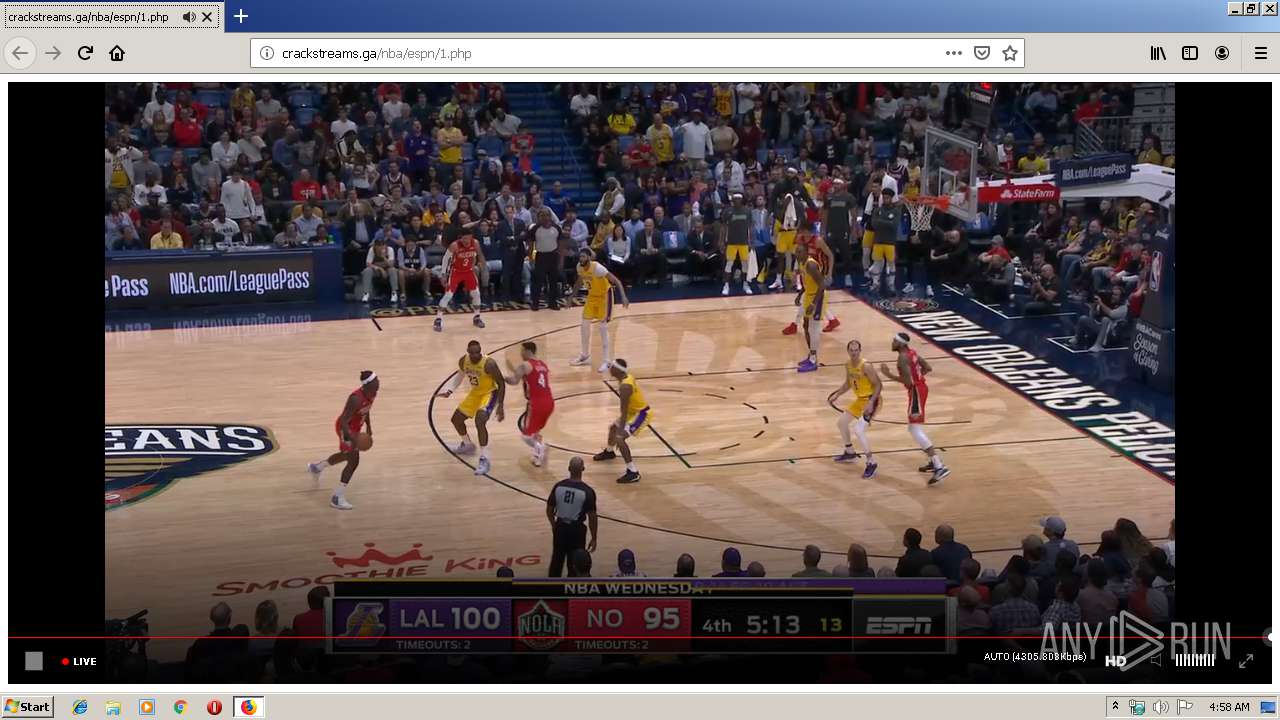This screenshot has height=720, width=1280.
Task: Bookmark this page with the star
Action: pos(1010,53)
